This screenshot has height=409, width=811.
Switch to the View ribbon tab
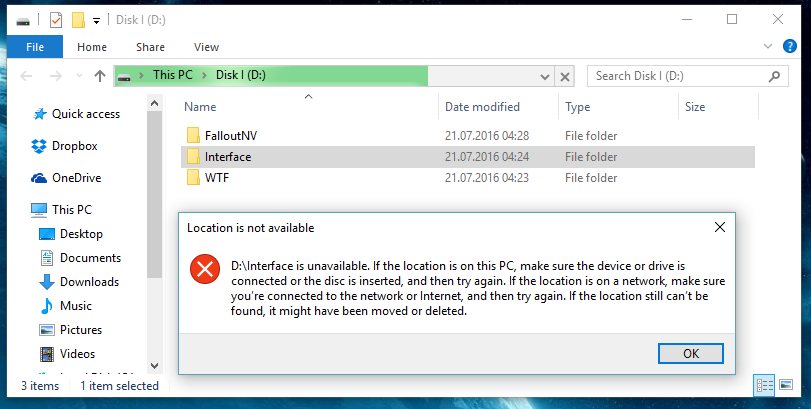click(206, 47)
